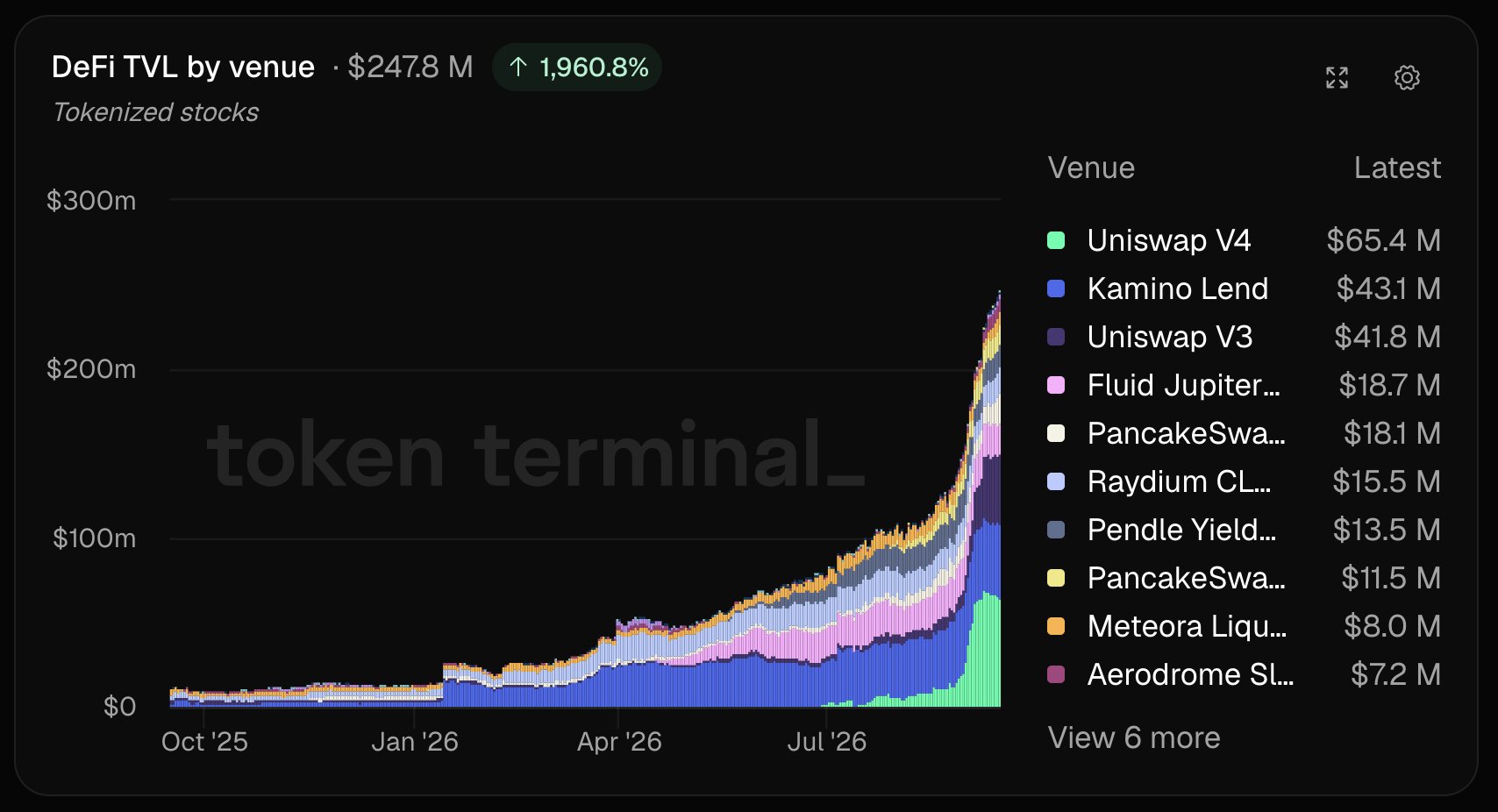Click the Apr '26 axis label

(619, 742)
